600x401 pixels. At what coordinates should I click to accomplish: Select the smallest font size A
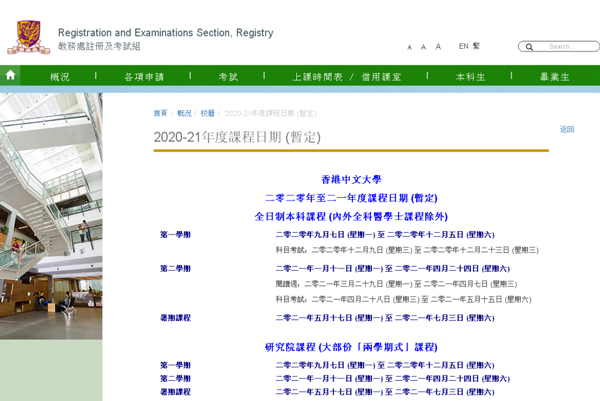click(x=409, y=47)
